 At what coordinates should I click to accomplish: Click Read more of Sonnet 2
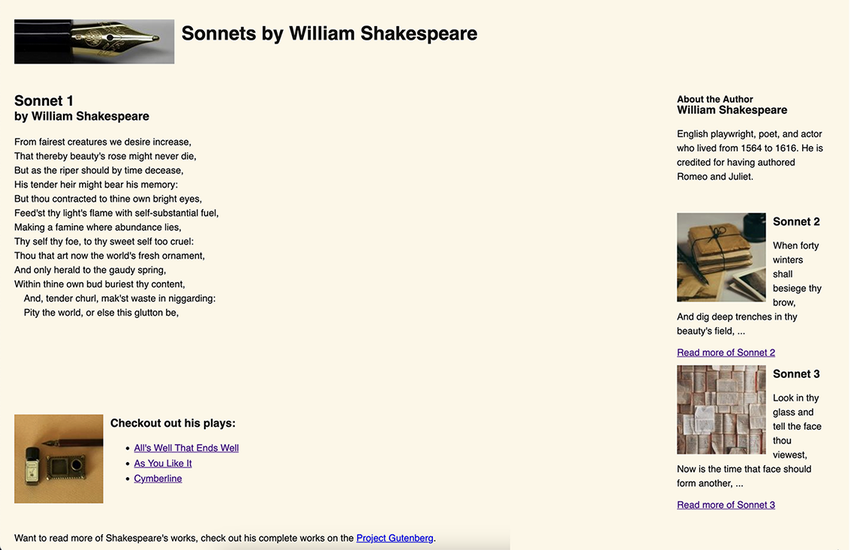click(x=726, y=352)
